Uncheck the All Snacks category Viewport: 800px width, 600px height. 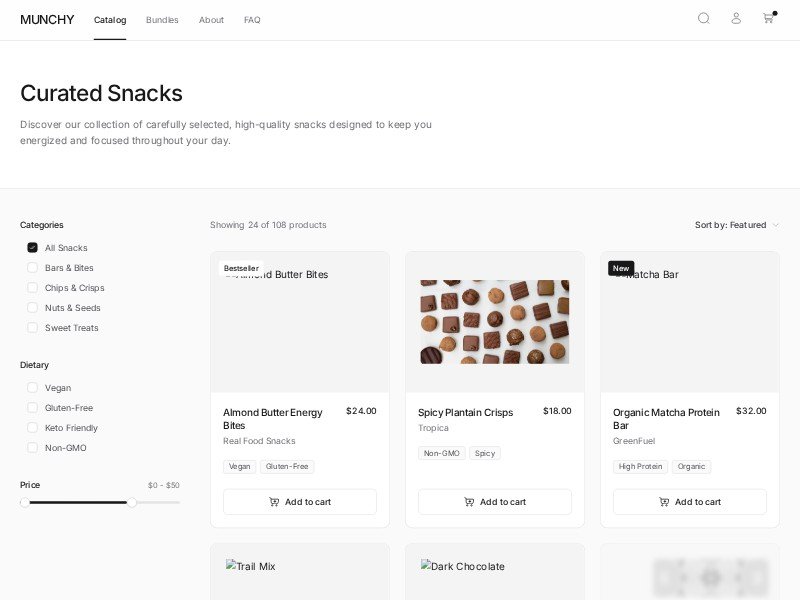(x=32, y=248)
